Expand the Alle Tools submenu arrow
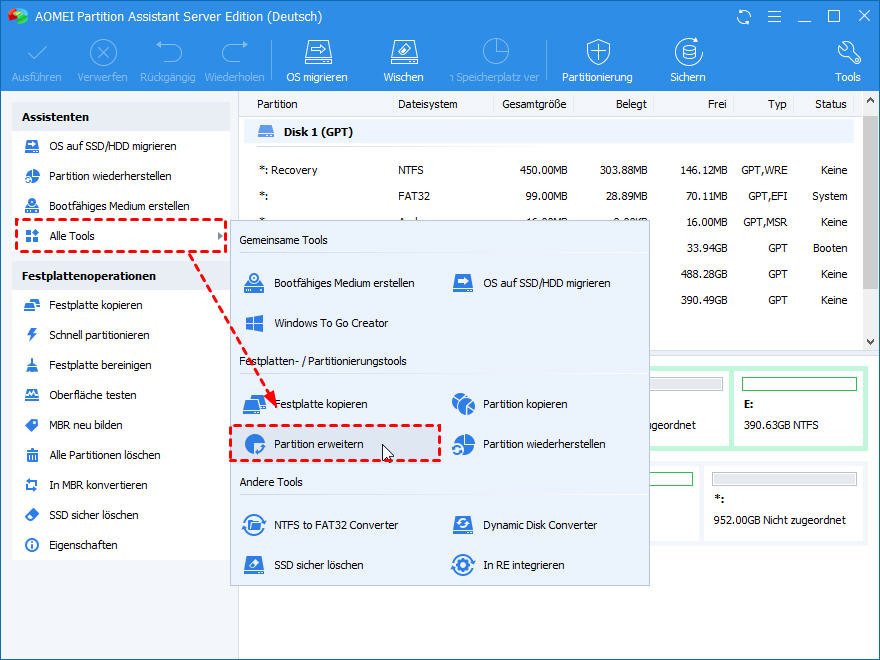The height and width of the screenshot is (660, 880). click(220, 236)
